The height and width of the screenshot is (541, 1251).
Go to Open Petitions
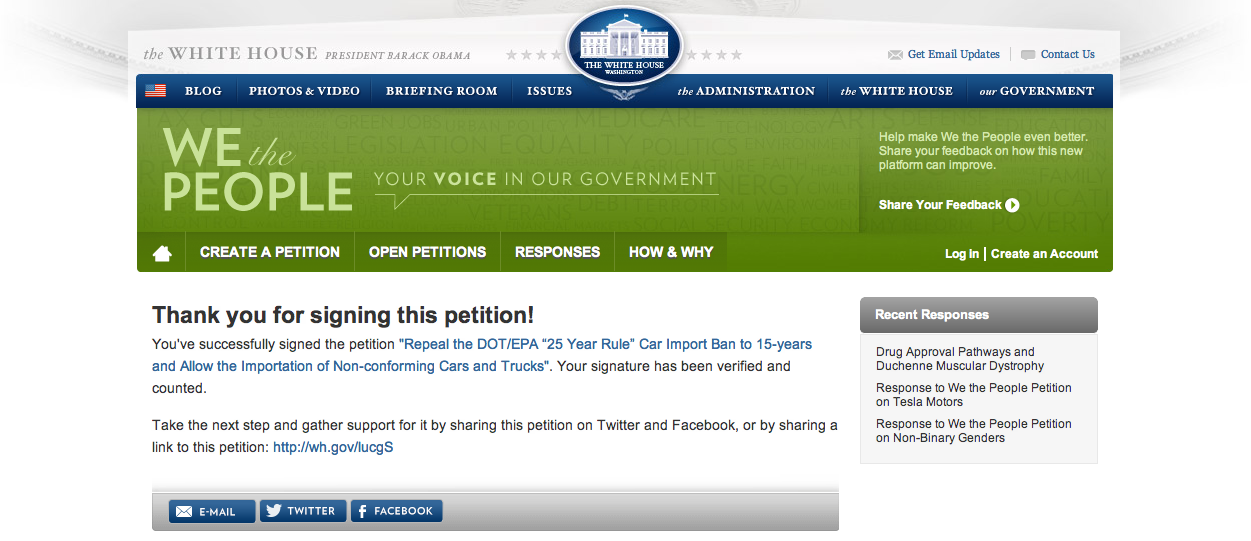click(x=427, y=252)
